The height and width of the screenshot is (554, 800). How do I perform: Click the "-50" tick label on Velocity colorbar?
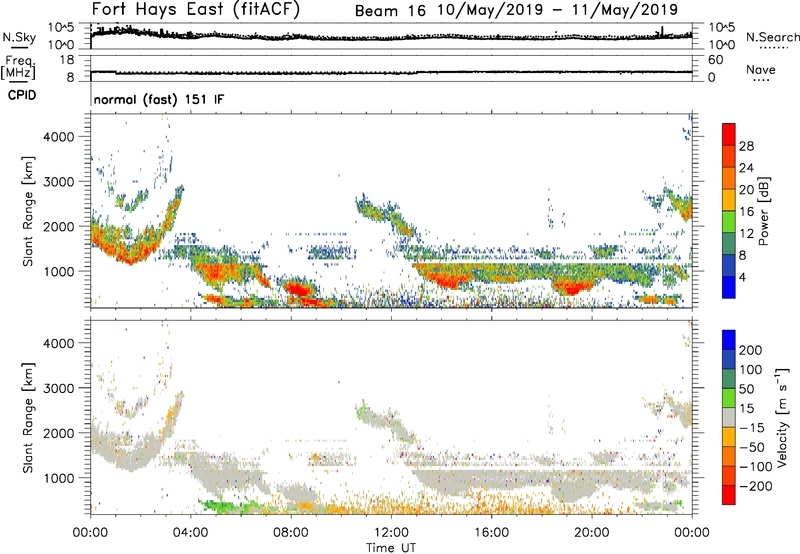point(752,447)
